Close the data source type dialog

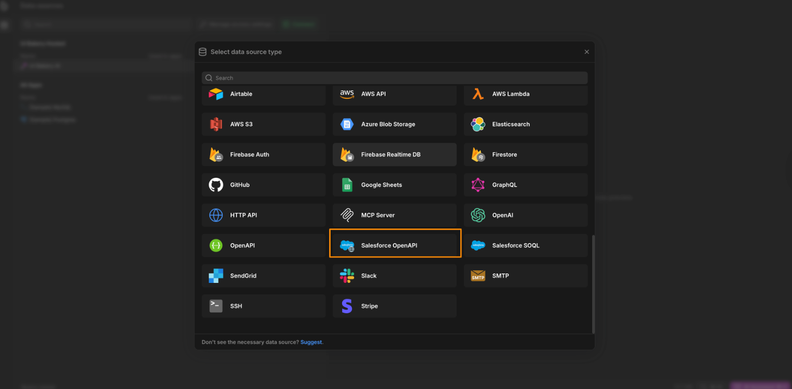[x=586, y=52]
